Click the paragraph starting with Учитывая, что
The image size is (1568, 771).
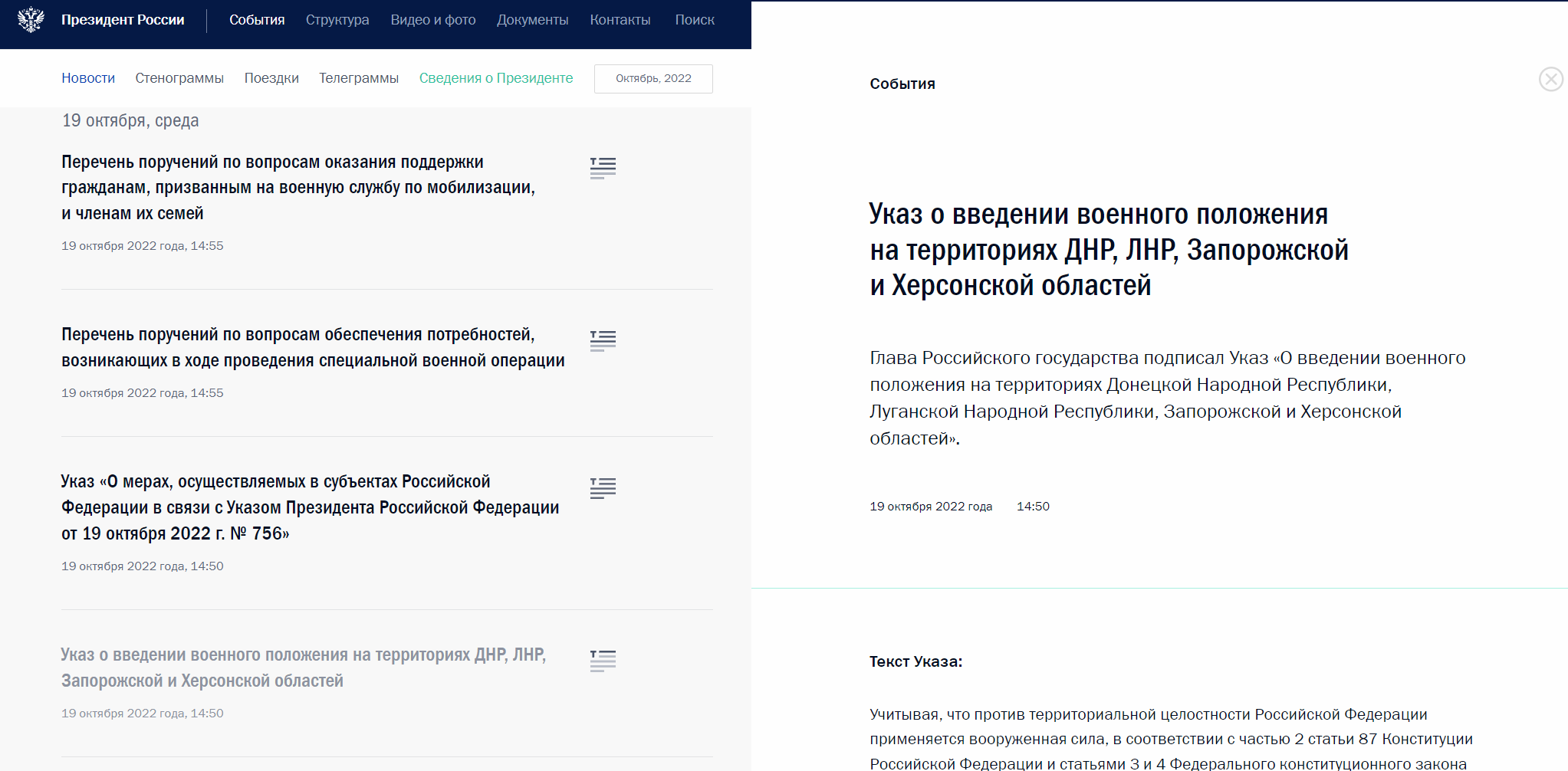pyautogui.click(x=1171, y=739)
